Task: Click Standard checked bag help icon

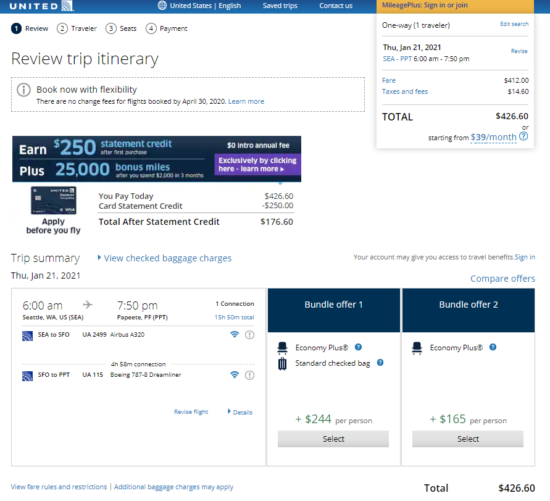Action: [380, 362]
